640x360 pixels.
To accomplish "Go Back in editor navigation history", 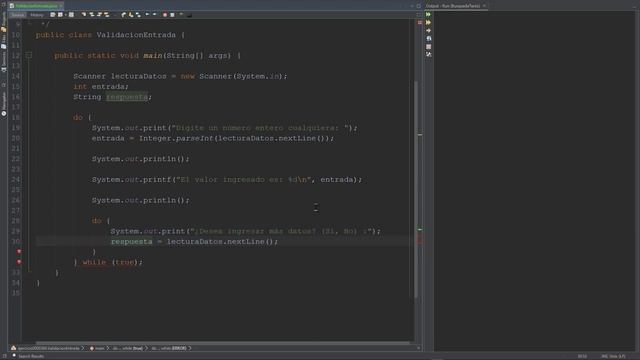I will coord(60,15).
